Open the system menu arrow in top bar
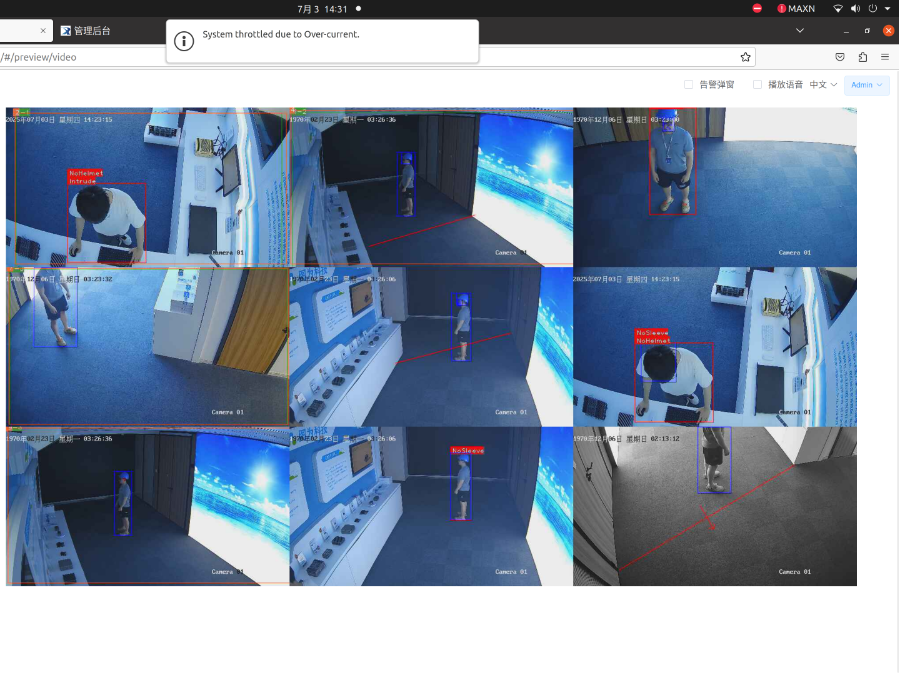The width and height of the screenshot is (899, 675). [x=888, y=9]
